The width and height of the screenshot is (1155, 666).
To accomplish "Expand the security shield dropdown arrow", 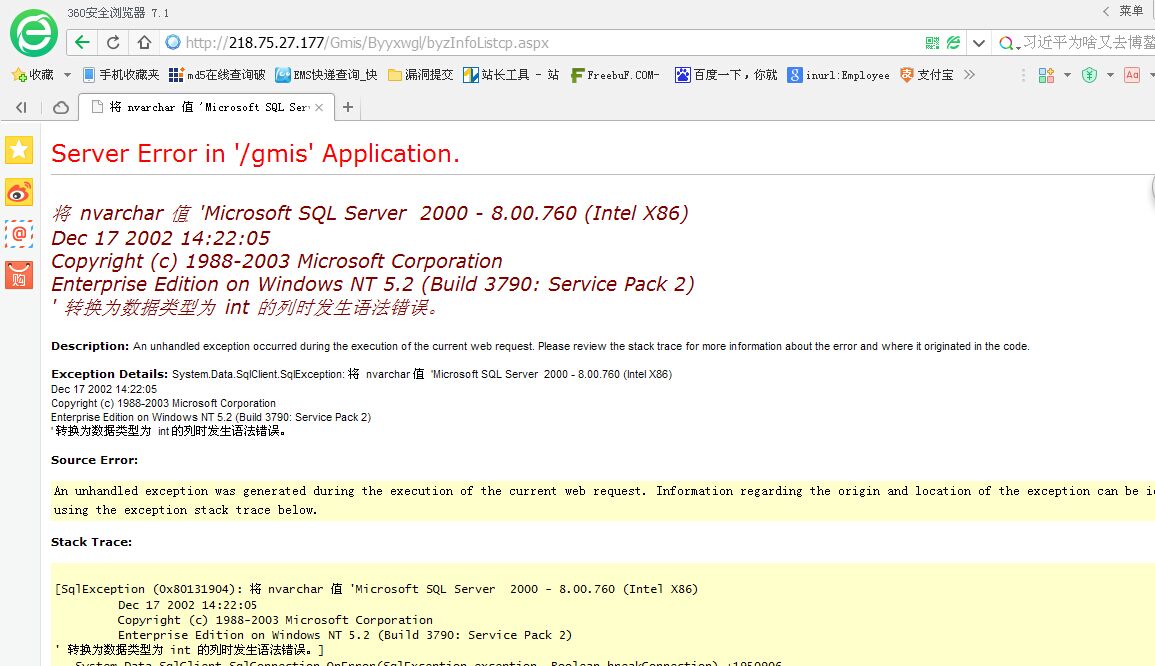I will (x=1110, y=74).
